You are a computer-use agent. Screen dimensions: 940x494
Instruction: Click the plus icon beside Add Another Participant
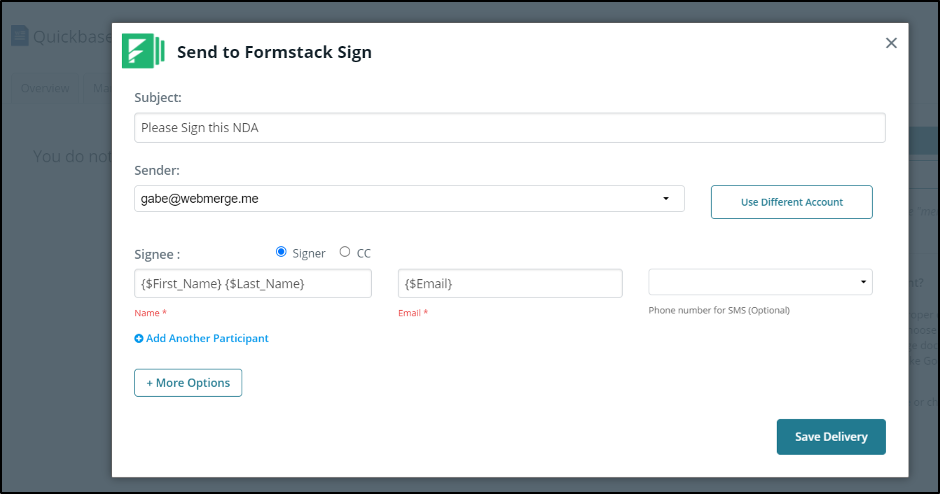139,339
